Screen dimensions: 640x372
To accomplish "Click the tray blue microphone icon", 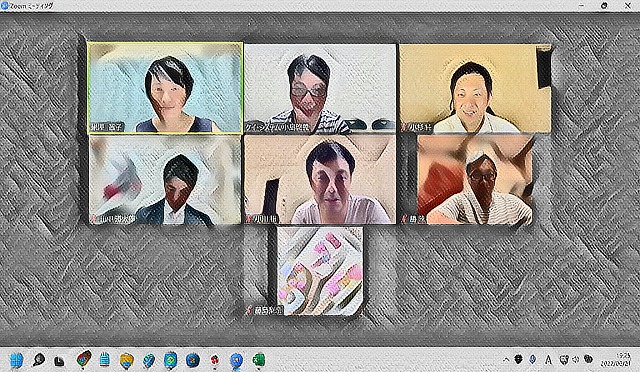I will pos(533,359).
